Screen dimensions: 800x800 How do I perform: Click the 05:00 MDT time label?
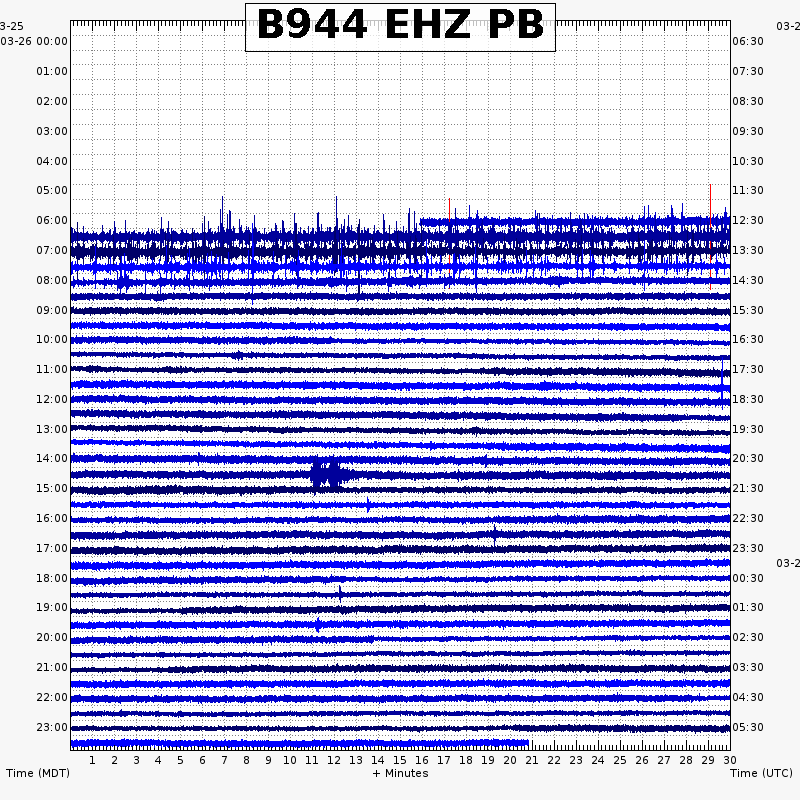click(52, 190)
